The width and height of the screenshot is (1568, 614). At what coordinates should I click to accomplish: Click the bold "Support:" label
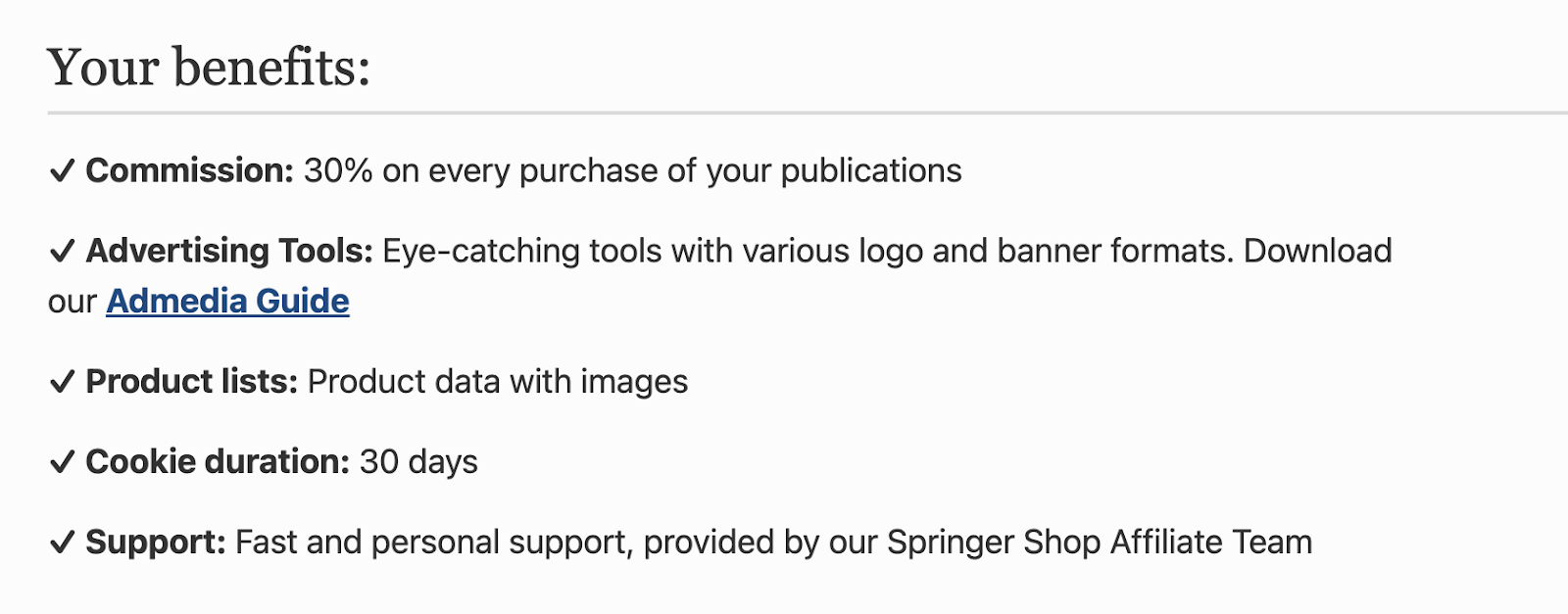click(x=156, y=543)
